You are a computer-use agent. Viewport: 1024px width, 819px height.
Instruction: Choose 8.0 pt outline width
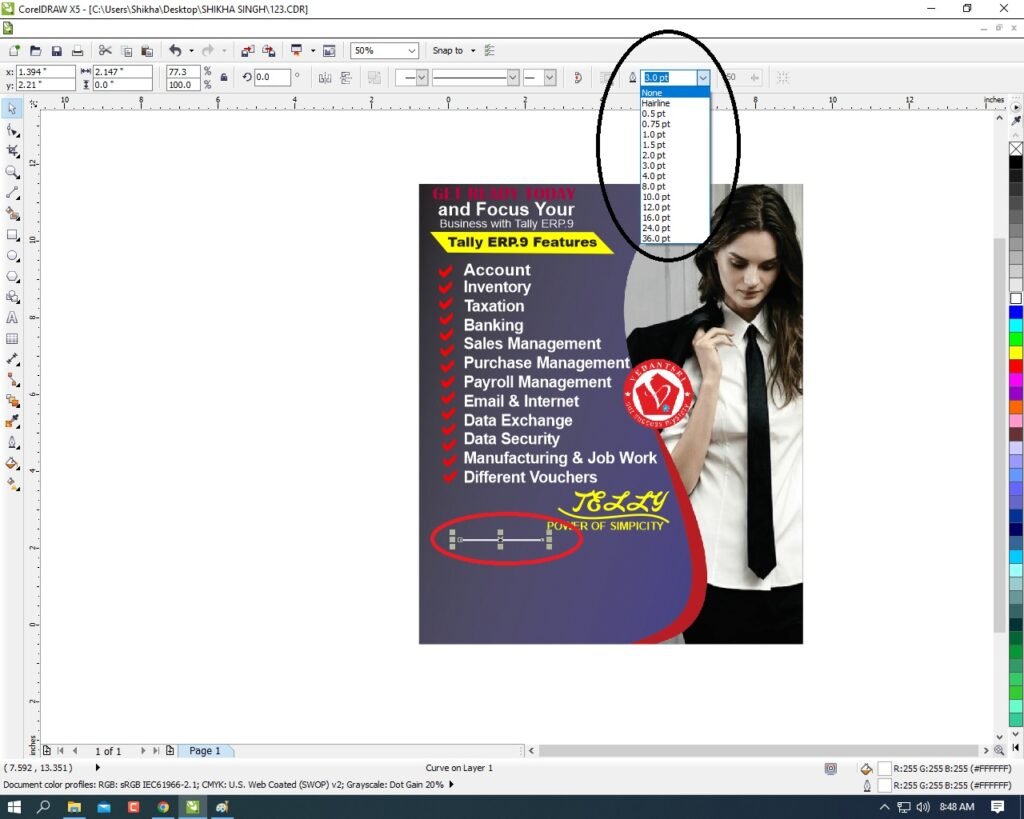coord(675,186)
